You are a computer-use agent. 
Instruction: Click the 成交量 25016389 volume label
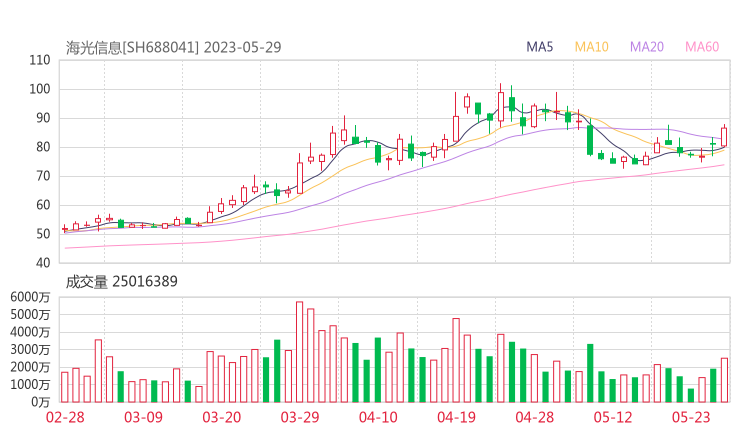[x=121, y=282]
